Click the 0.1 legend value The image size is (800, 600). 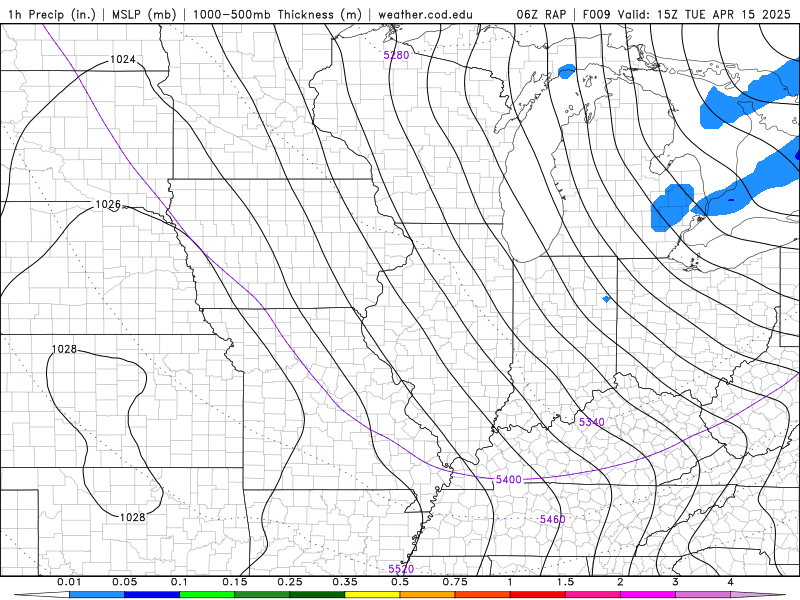[179, 582]
